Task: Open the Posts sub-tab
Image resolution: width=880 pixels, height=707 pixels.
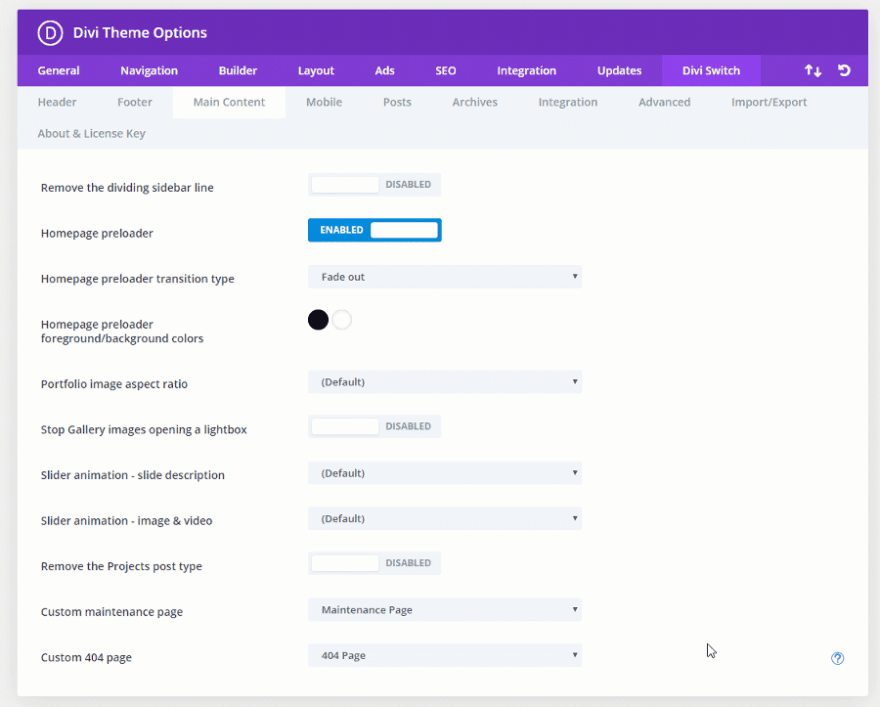Action: 397,102
